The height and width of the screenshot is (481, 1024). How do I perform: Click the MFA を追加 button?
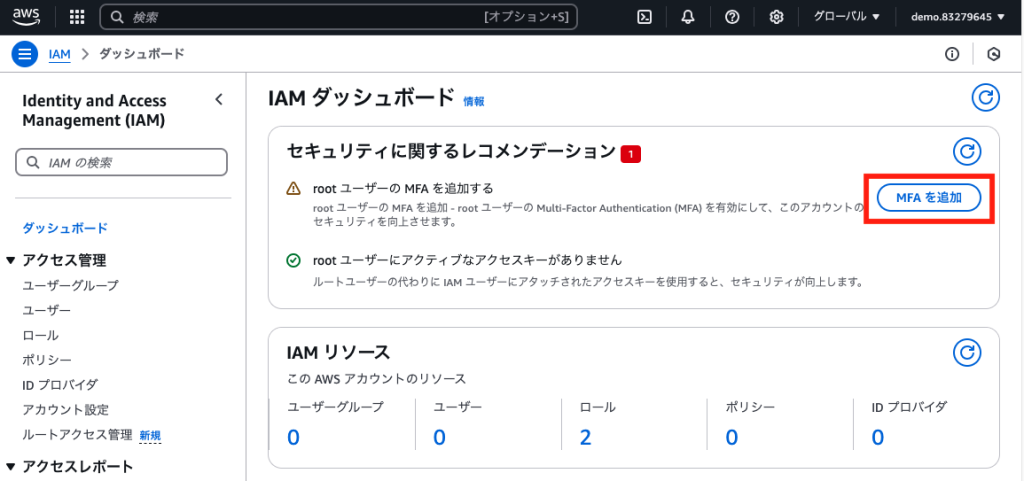(x=929, y=198)
